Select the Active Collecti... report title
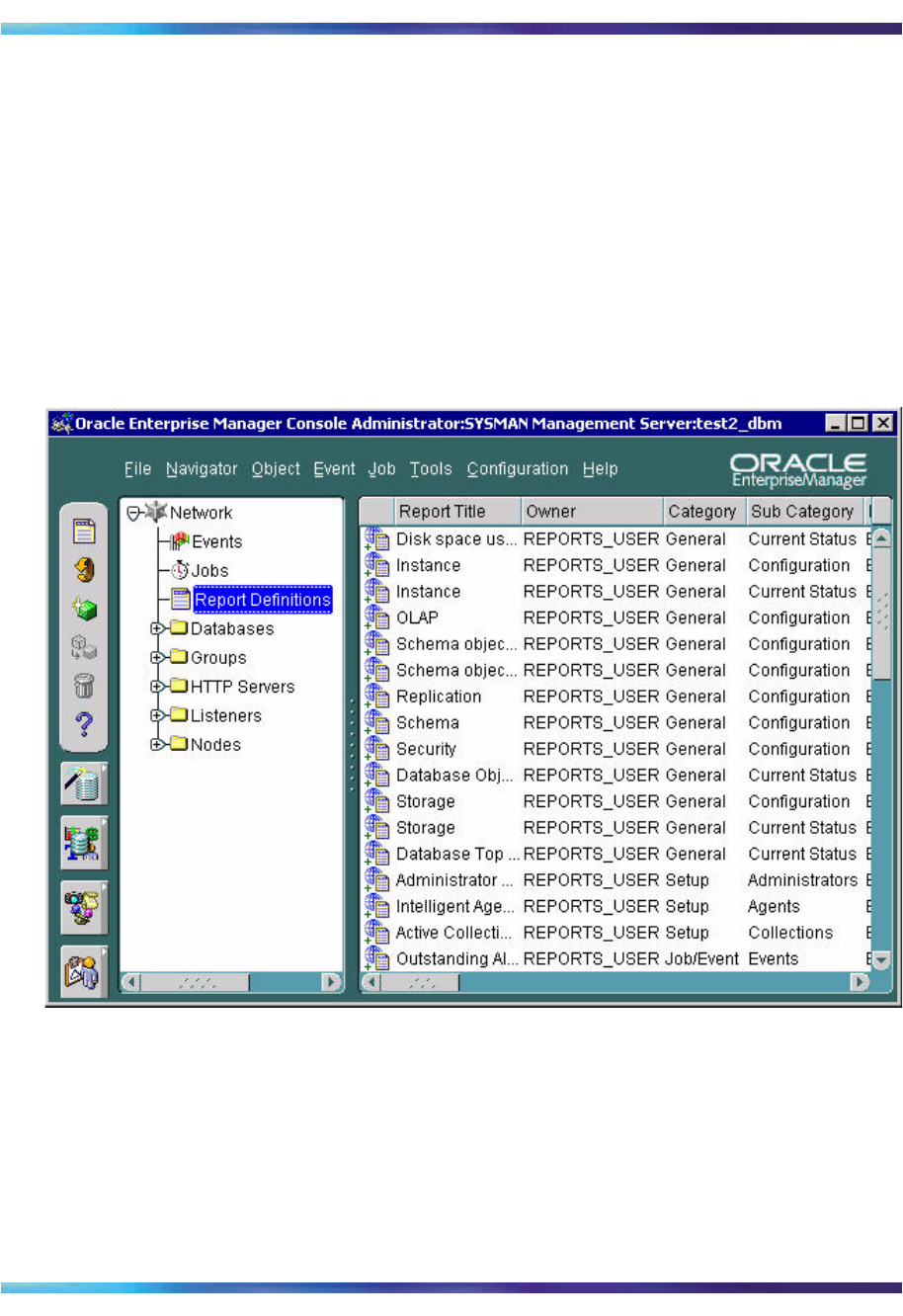903x1316 pixels. tap(453, 933)
